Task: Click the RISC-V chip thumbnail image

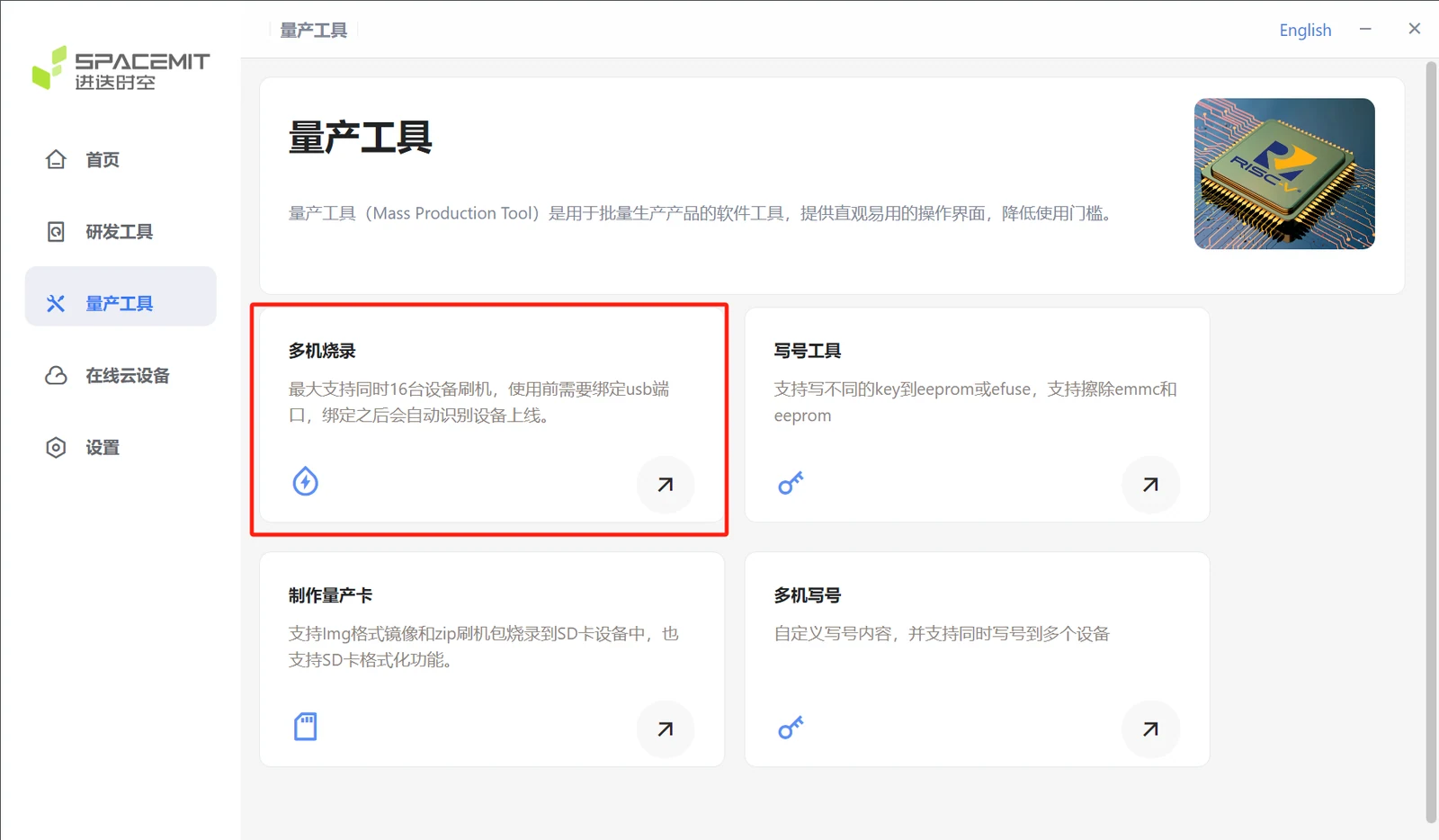Action: (x=1284, y=174)
